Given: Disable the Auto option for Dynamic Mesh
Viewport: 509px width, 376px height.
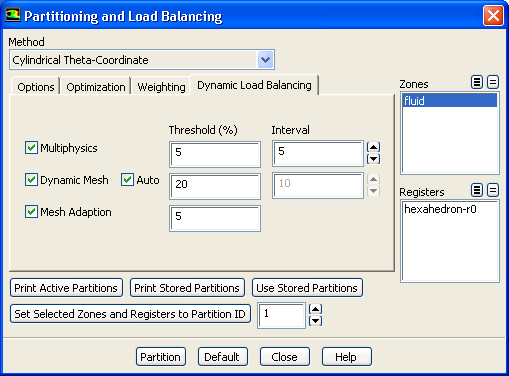Looking at the screenshot, I should pos(127,180).
